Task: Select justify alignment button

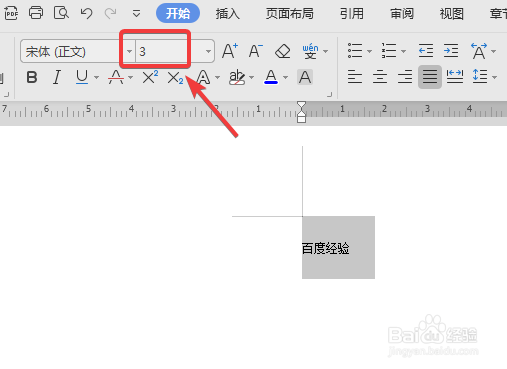Action: click(x=430, y=77)
